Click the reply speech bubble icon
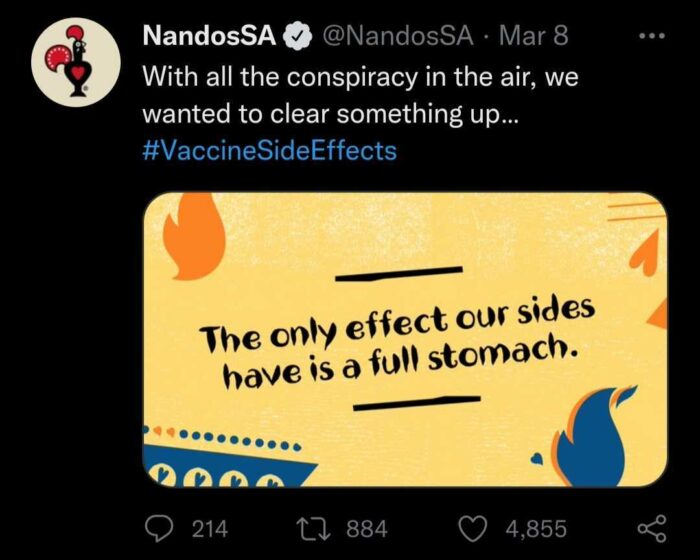The height and width of the screenshot is (560, 700). click(159, 529)
